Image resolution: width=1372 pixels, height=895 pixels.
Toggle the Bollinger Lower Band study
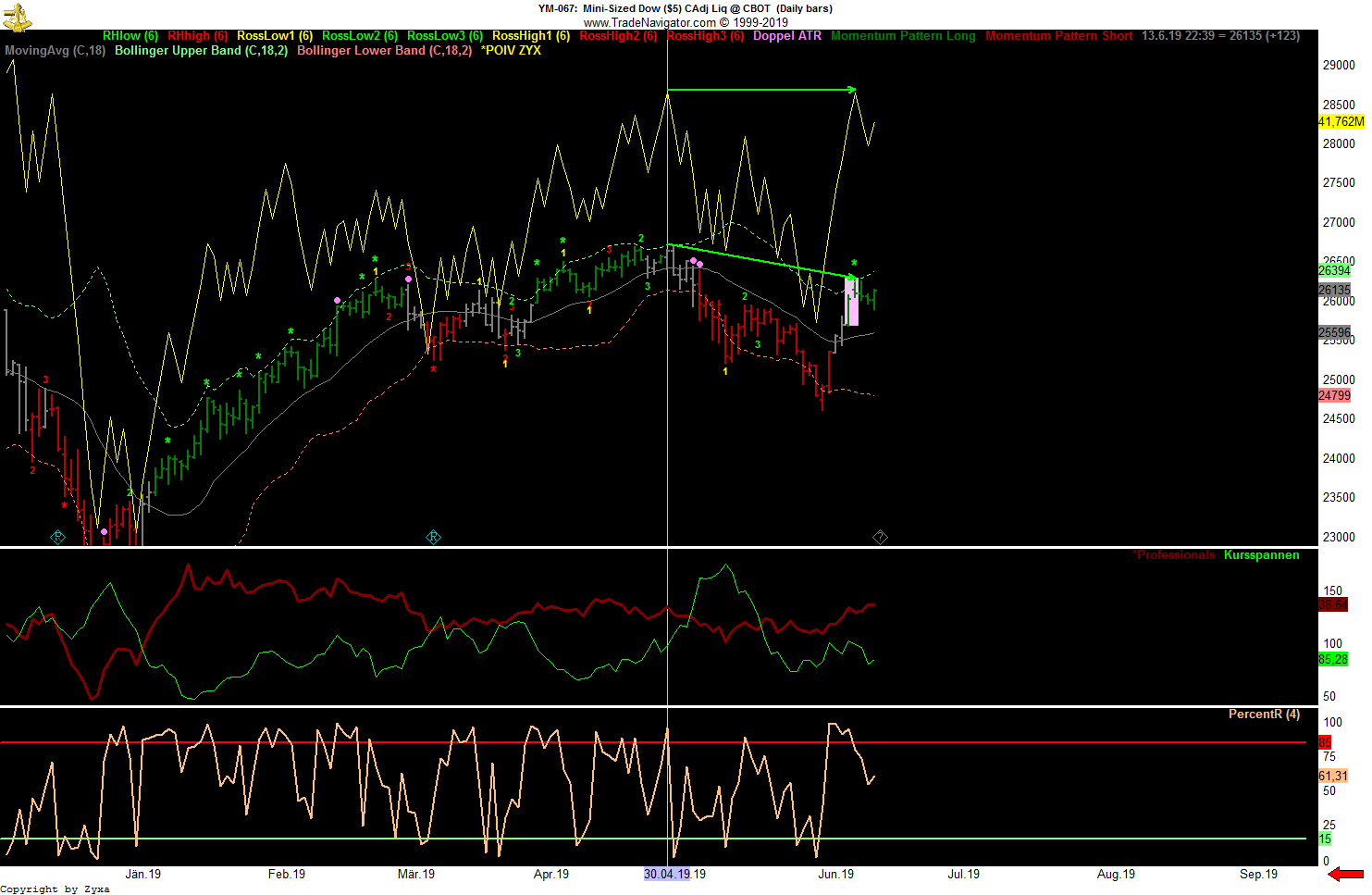tap(383, 51)
